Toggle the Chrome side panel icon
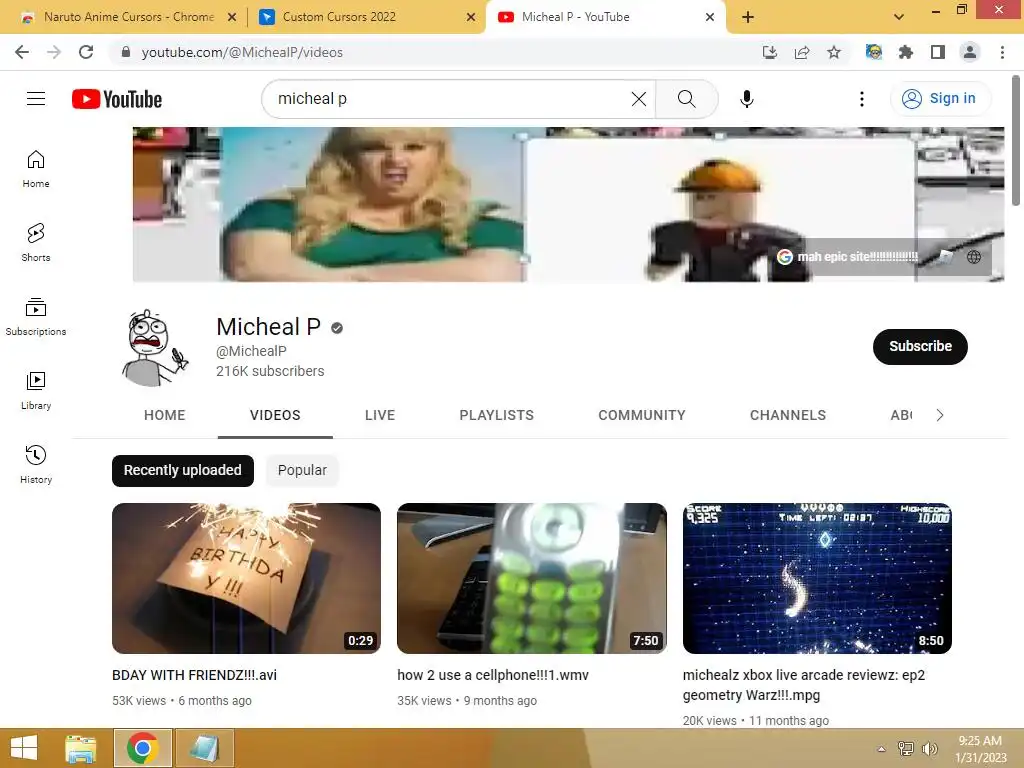1024x768 pixels. [x=938, y=52]
